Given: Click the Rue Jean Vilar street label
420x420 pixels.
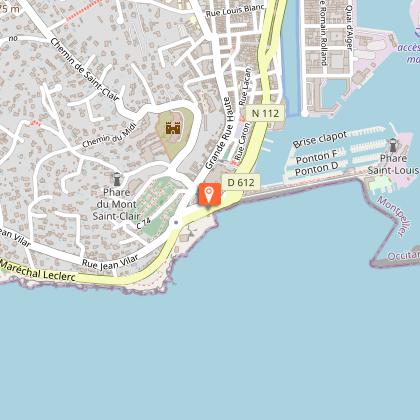Looking at the screenshot, I should (110, 262).
